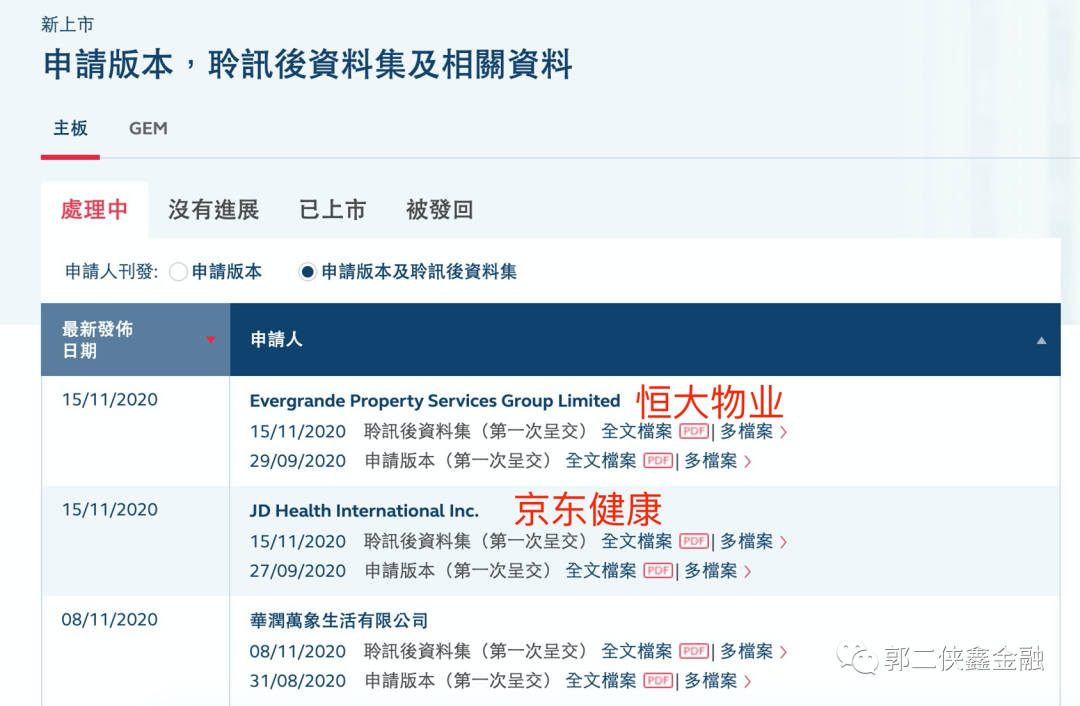
Task: Open the 處理中 status tab
Action: [94, 210]
